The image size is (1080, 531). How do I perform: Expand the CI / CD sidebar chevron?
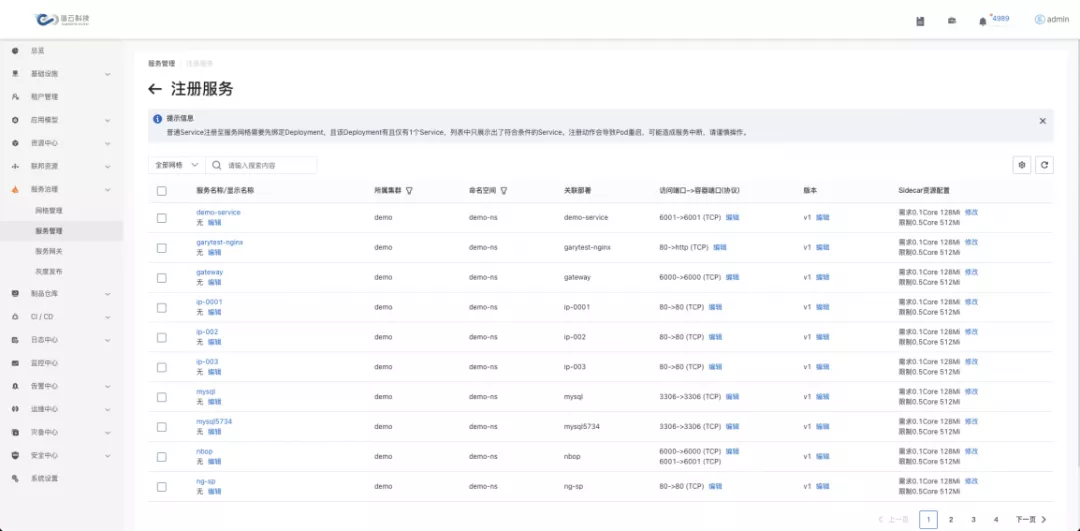coord(107,317)
